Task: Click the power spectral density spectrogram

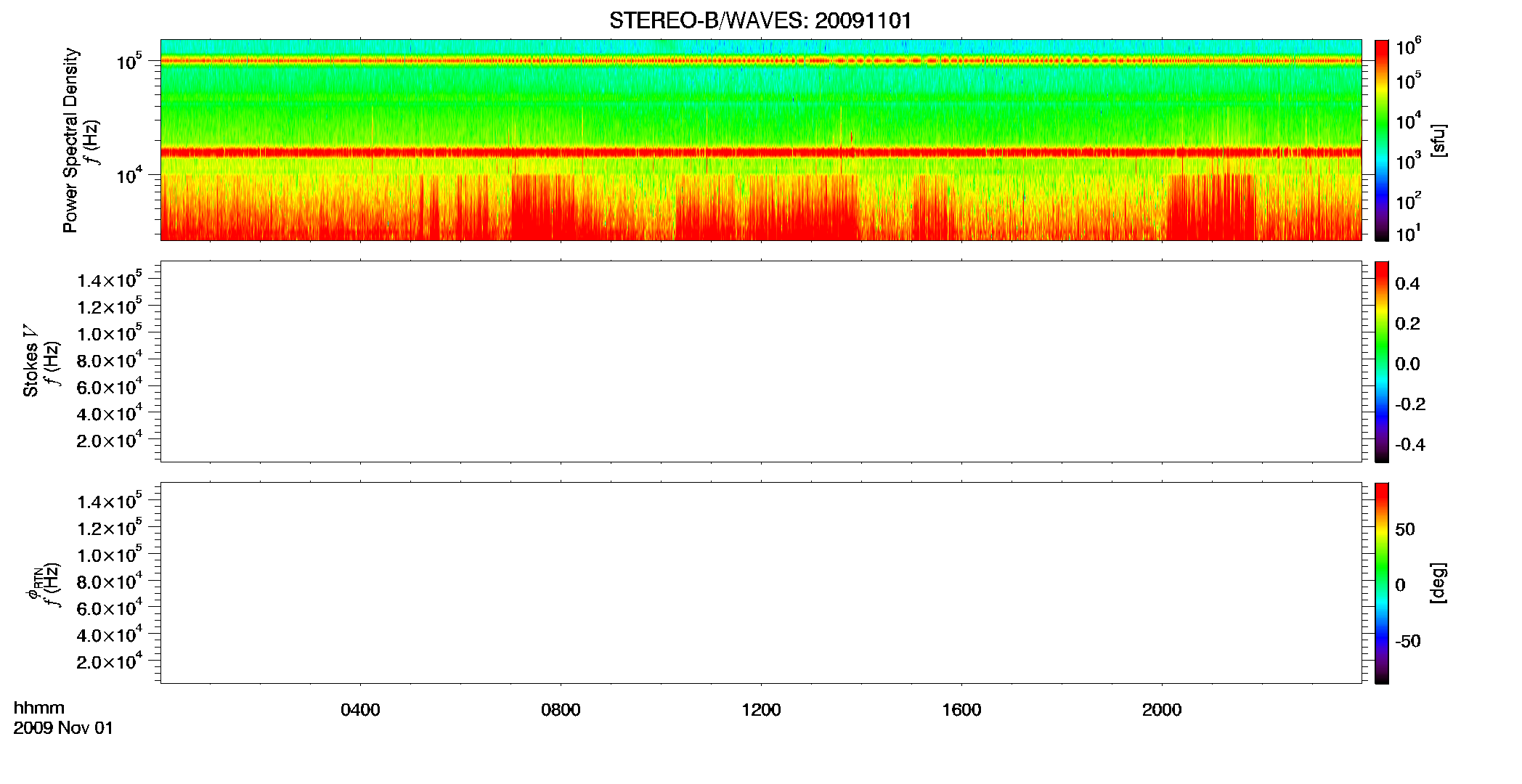Action: point(761,140)
